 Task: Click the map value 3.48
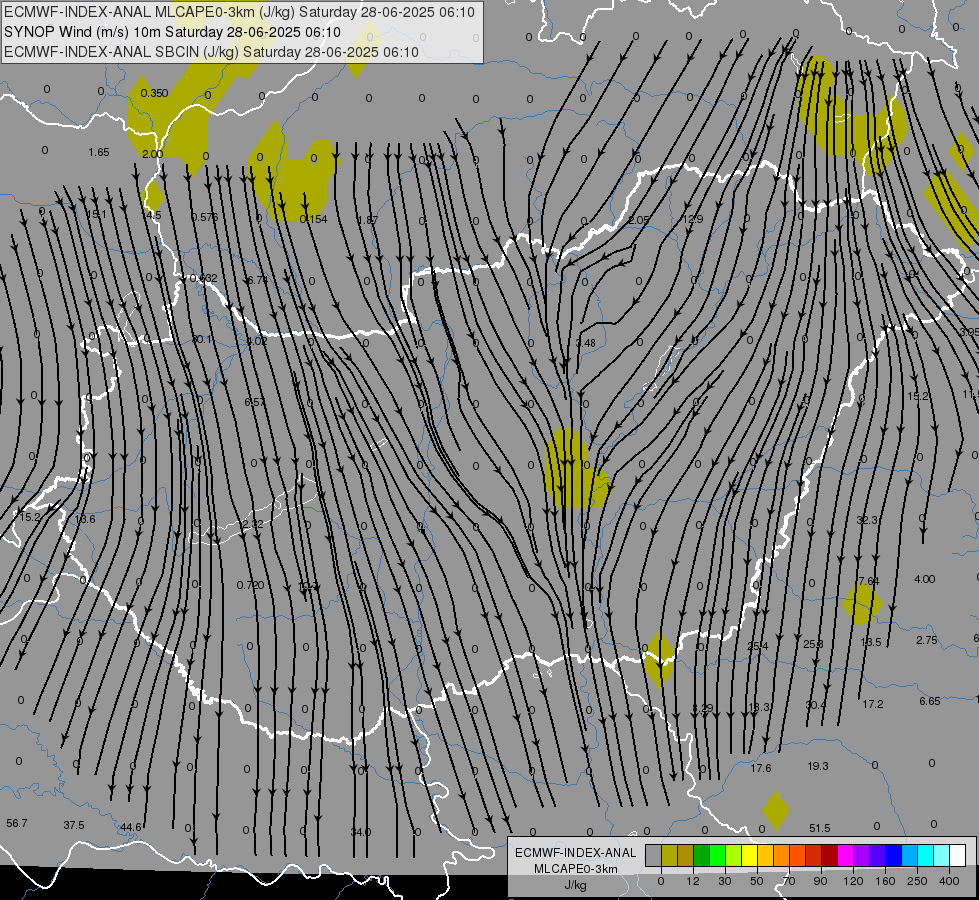586,343
